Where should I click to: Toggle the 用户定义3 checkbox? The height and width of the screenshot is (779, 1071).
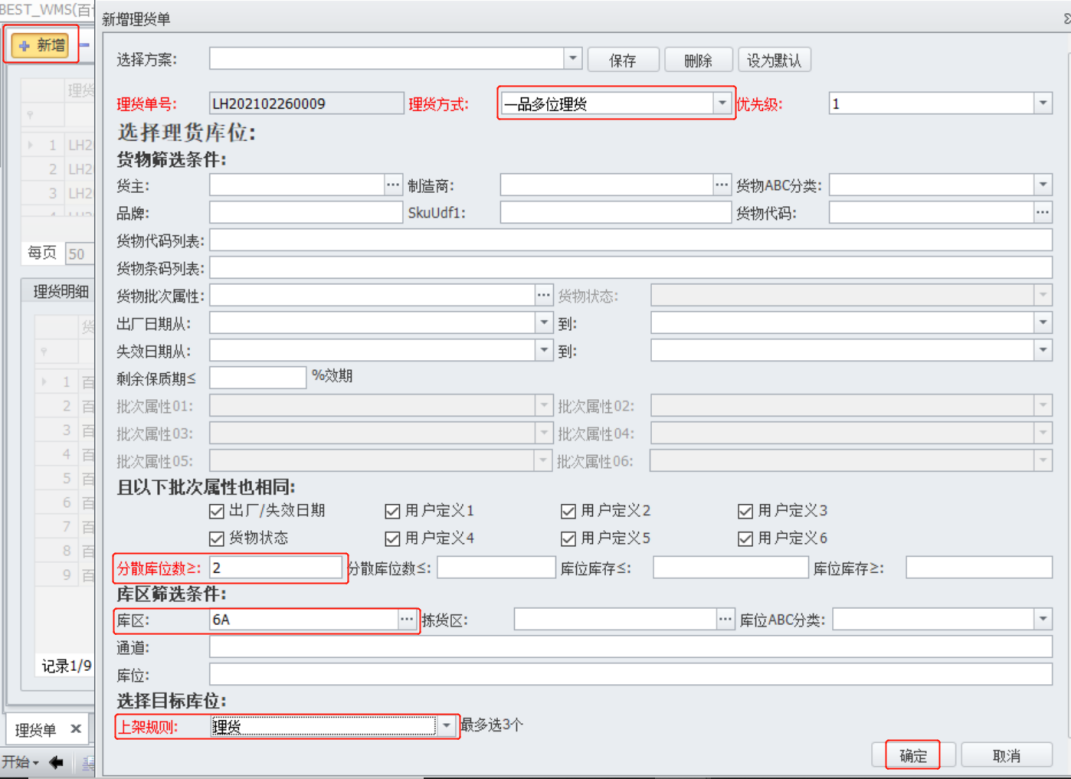pos(745,511)
